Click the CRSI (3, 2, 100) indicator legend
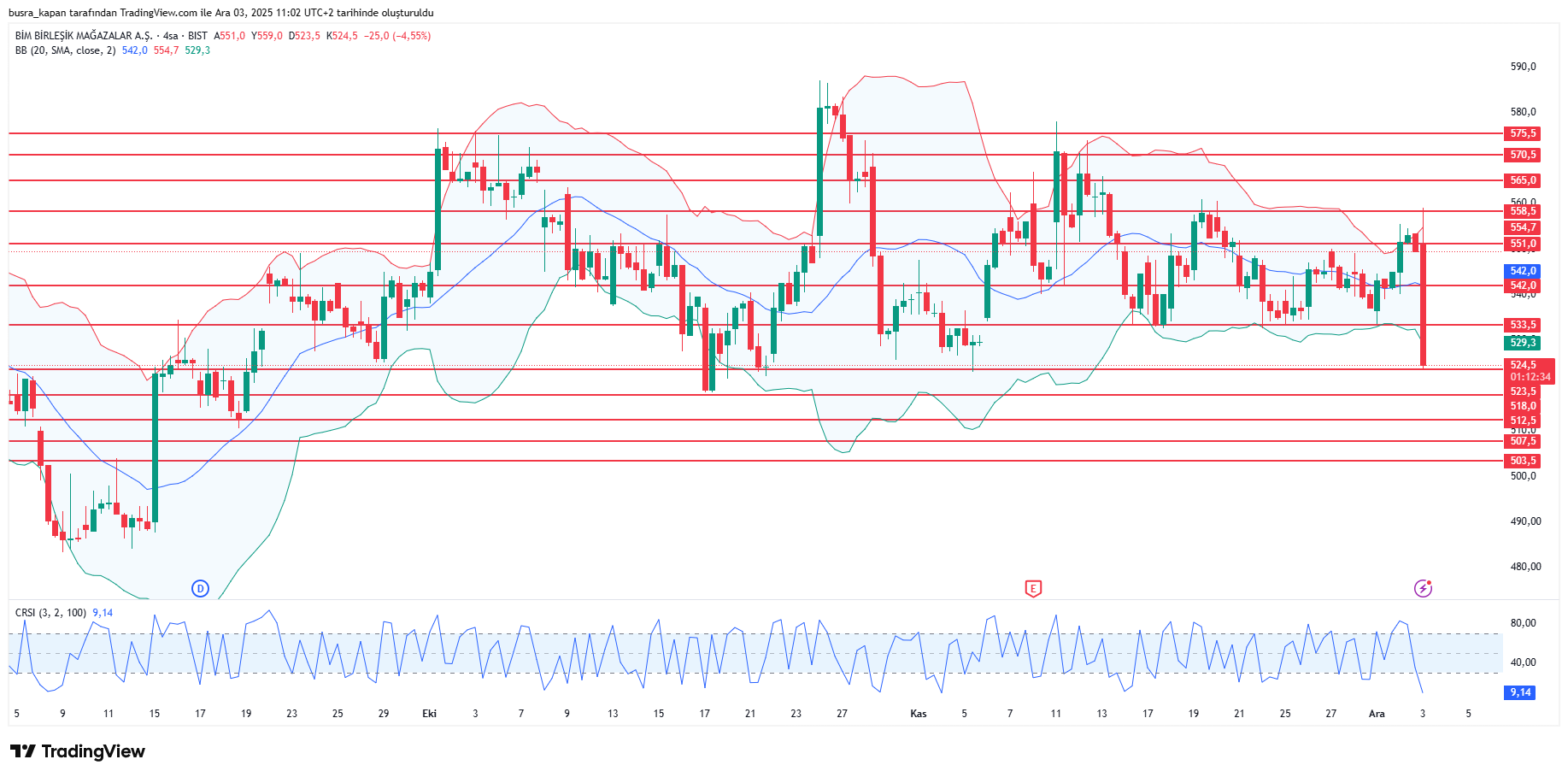 coord(50,613)
